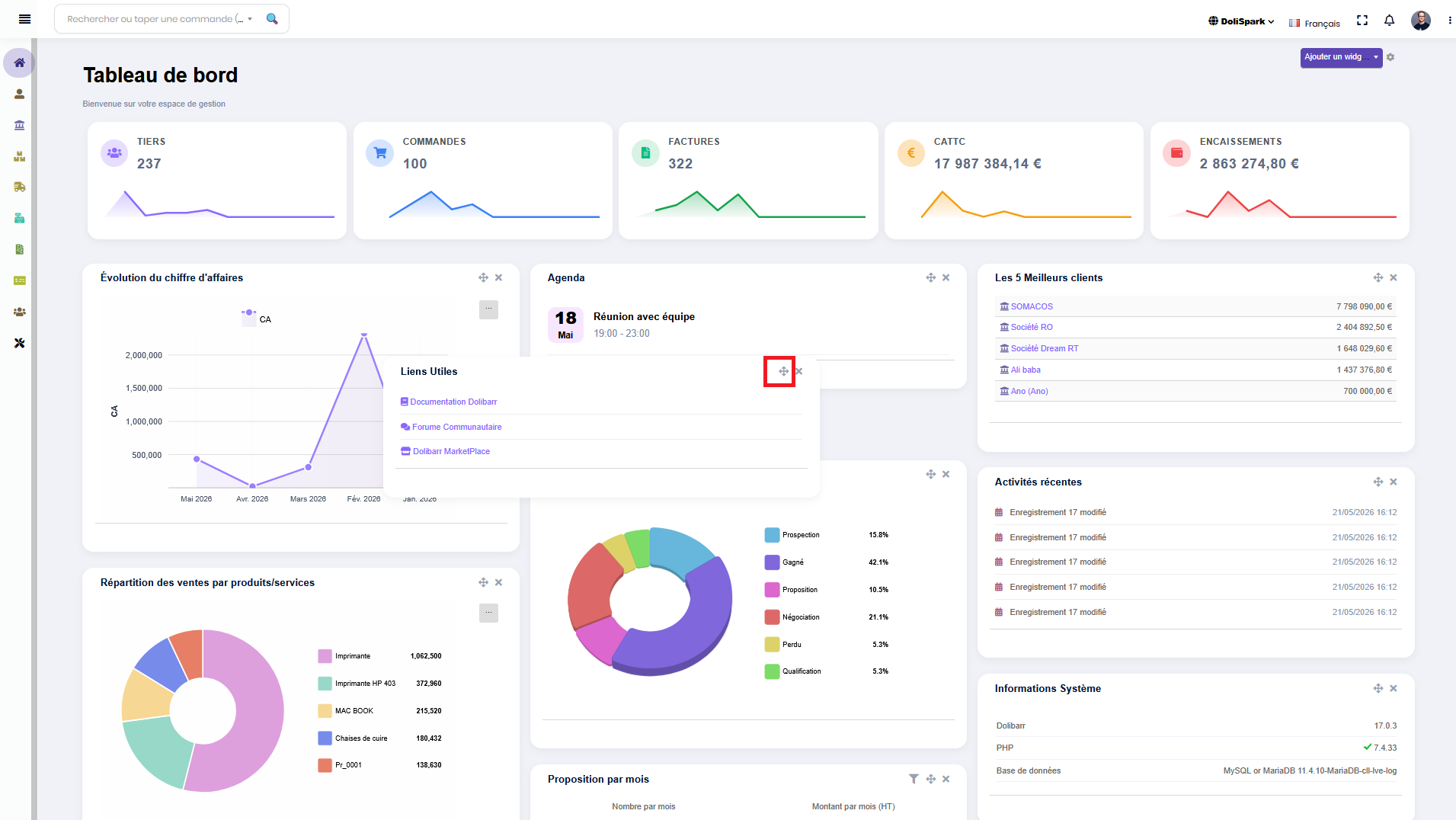Open the dashboard settings gear icon
This screenshot has height=820, width=1456.
point(1390,57)
